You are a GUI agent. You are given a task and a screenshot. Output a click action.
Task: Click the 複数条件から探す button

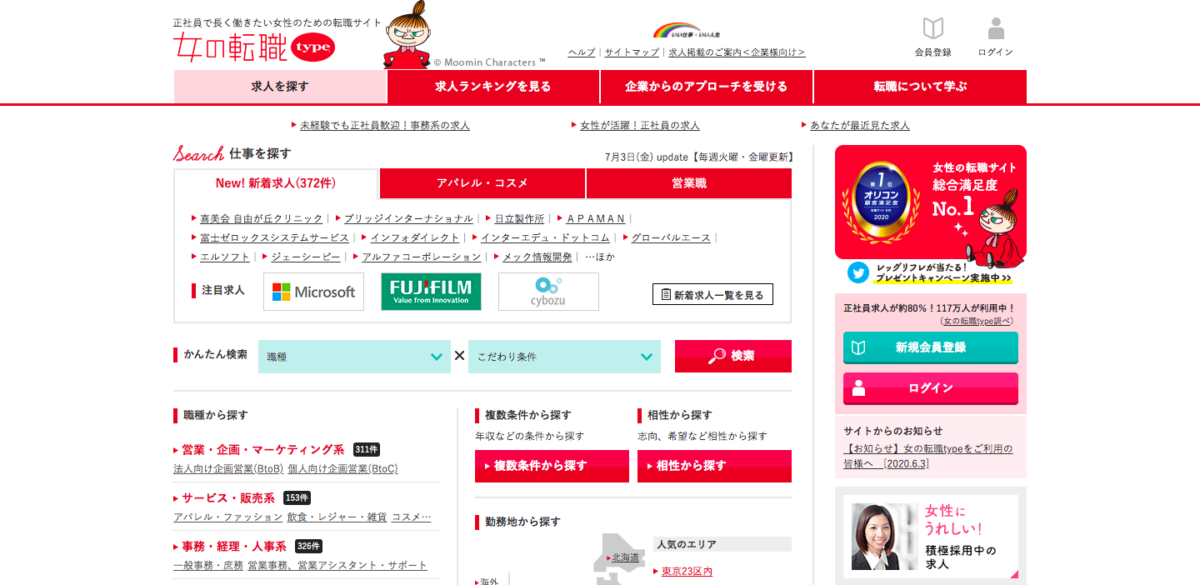click(x=551, y=466)
